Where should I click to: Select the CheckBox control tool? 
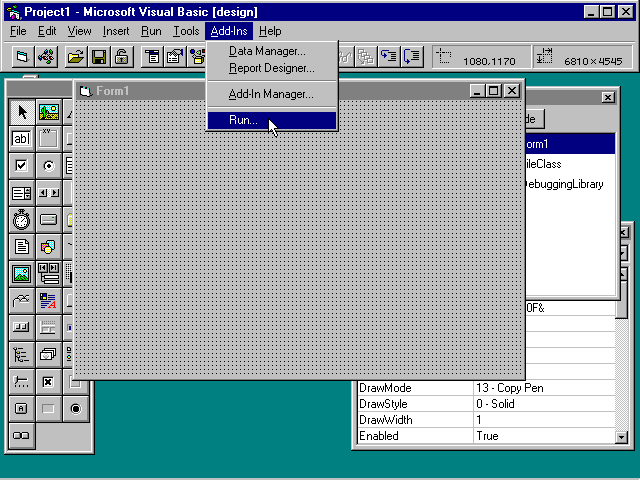point(21,166)
